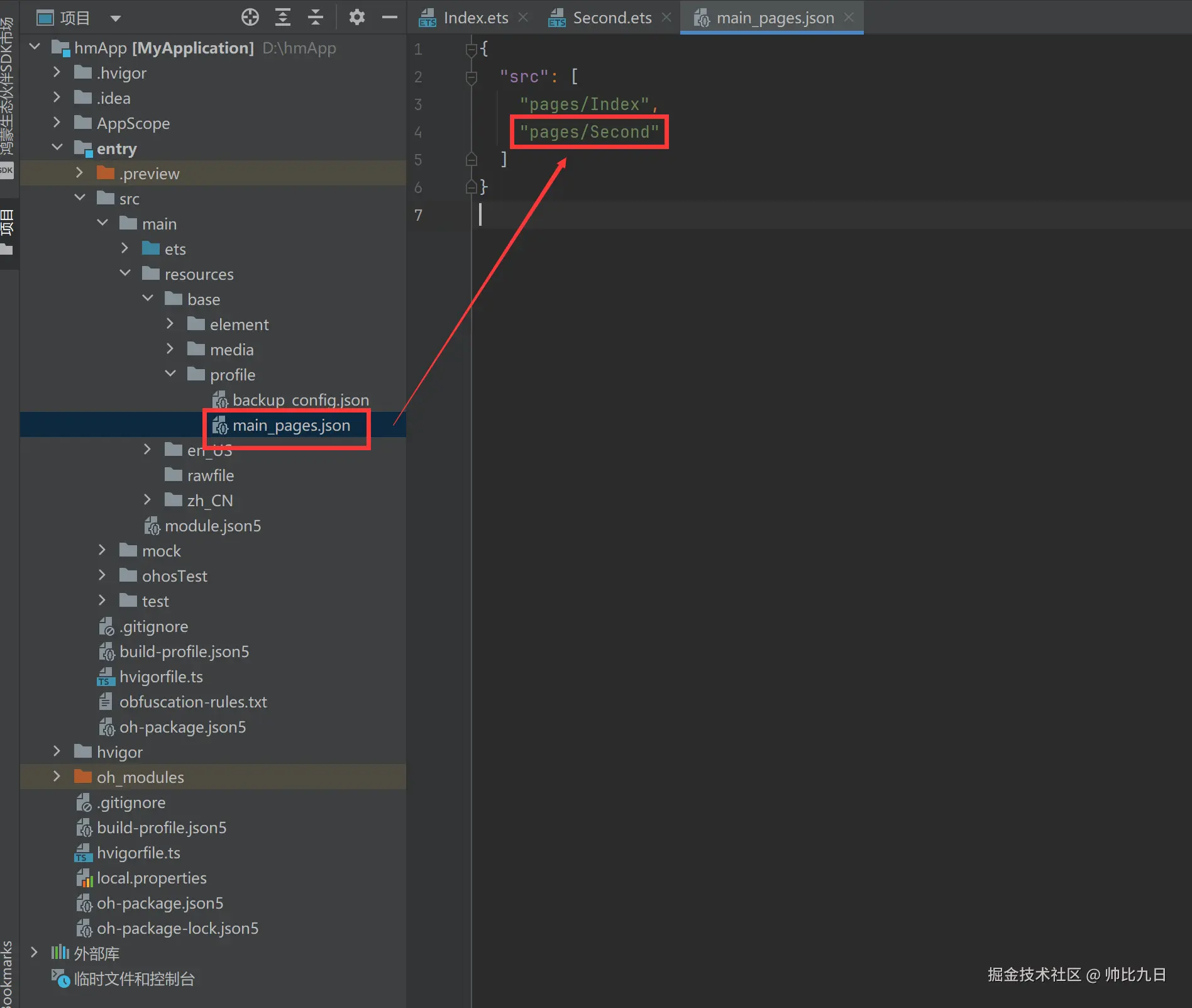
Task: Collapse the entry module
Action: (57, 148)
